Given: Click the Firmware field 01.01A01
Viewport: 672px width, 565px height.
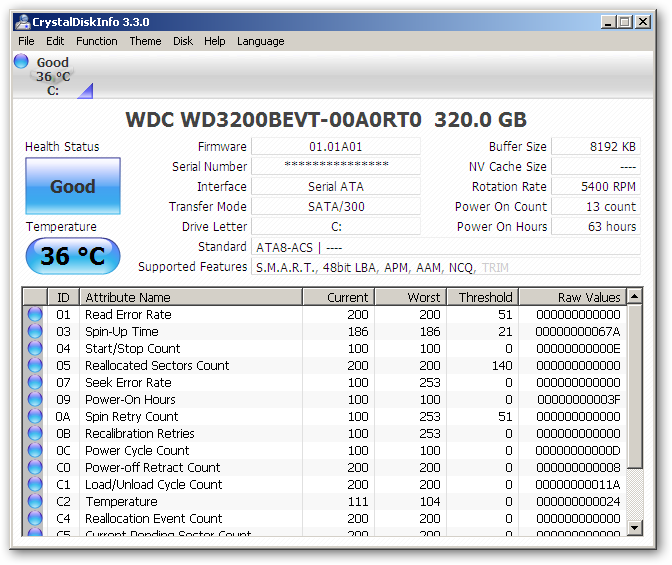Looking at the screenshot, I should tap(336, 147).
